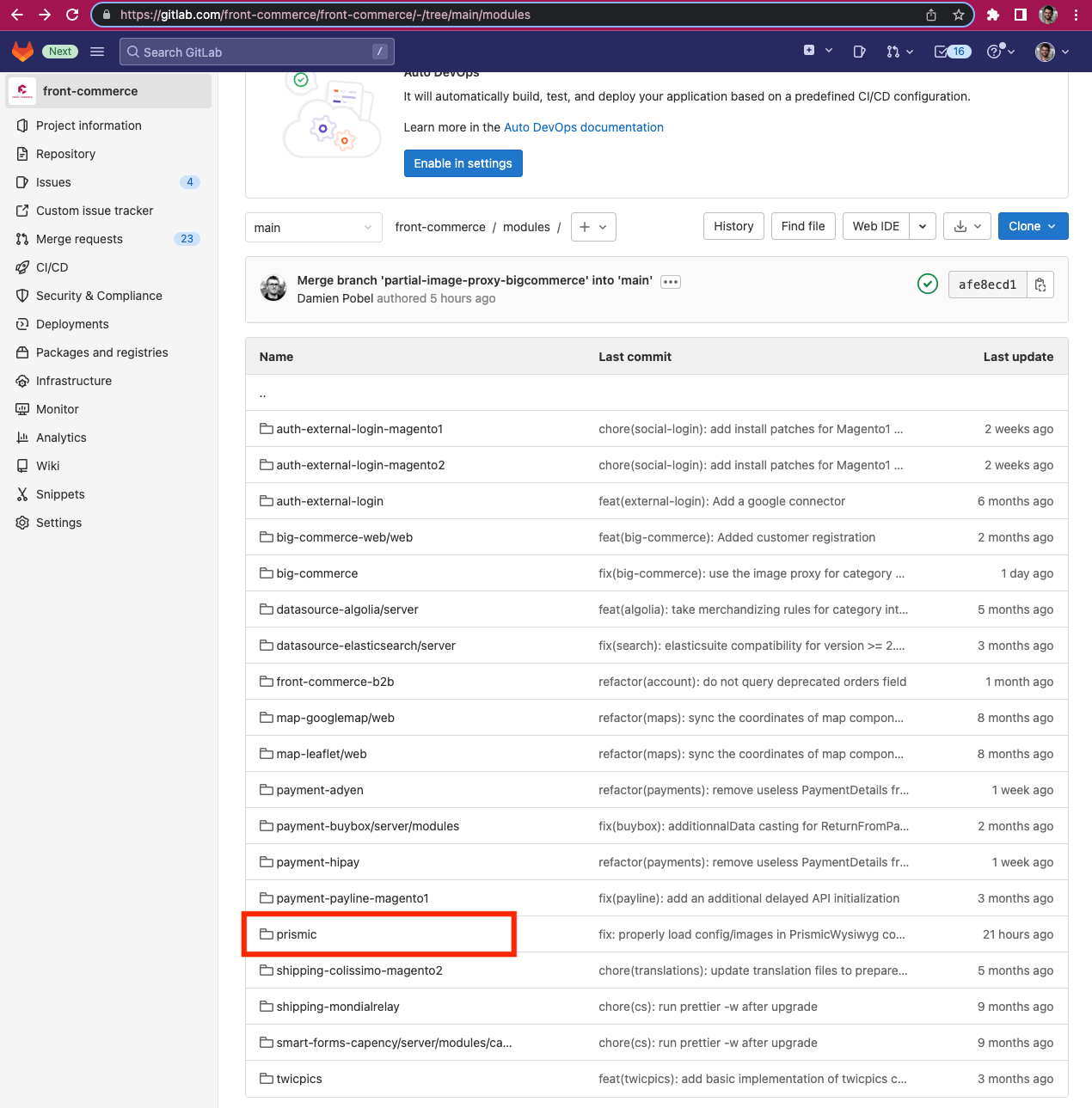Click the browser back arrow
The image size is (1092, 1108).
(17, 15)
